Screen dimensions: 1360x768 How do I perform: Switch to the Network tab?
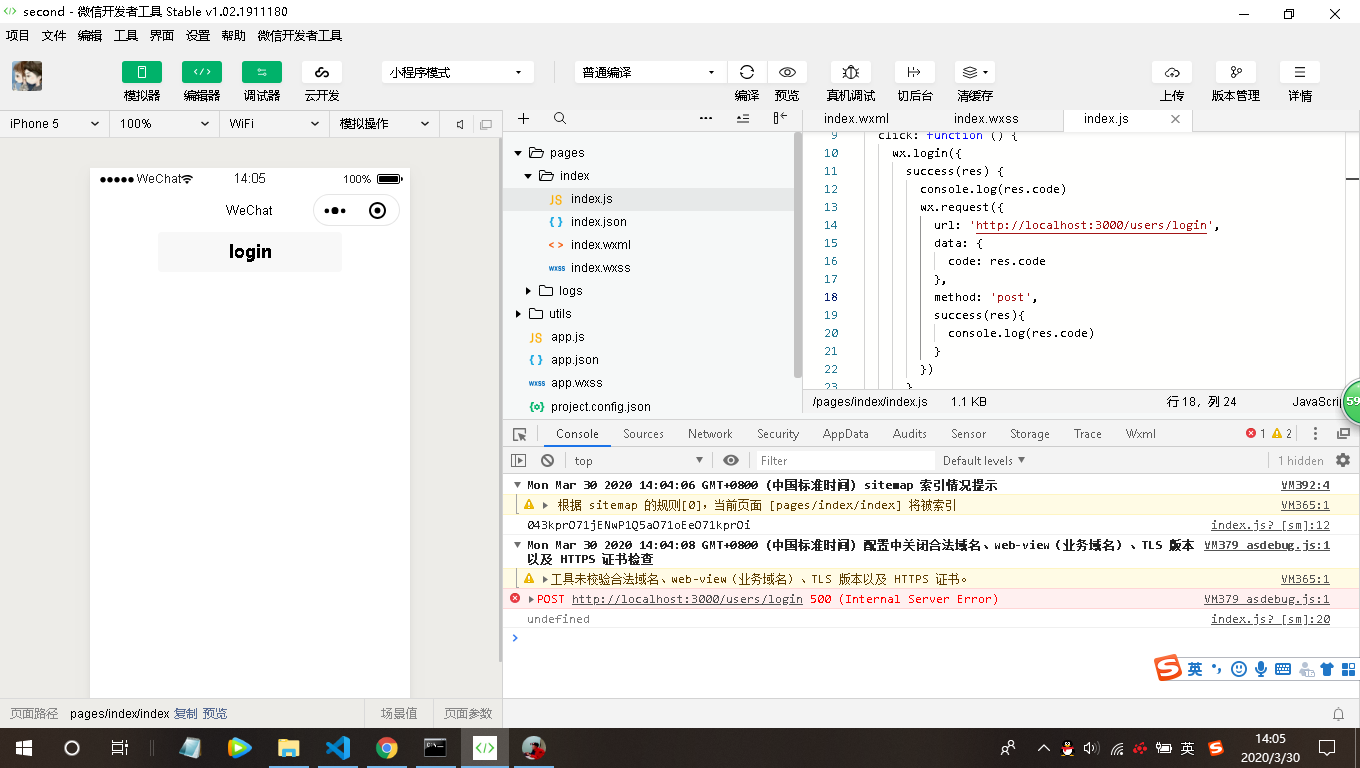click(x=710, y=434)
